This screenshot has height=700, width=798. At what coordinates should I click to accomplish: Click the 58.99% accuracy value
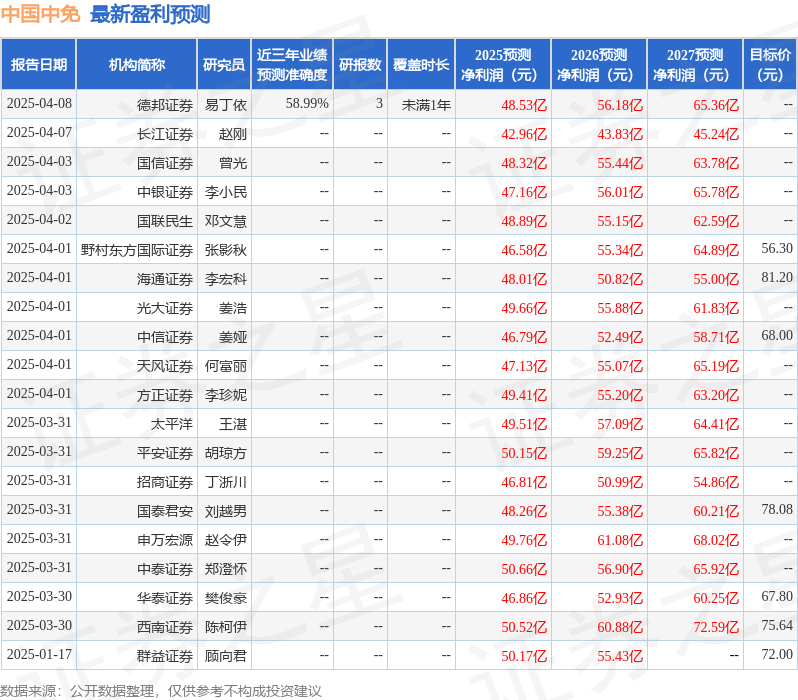coord(307,104)
